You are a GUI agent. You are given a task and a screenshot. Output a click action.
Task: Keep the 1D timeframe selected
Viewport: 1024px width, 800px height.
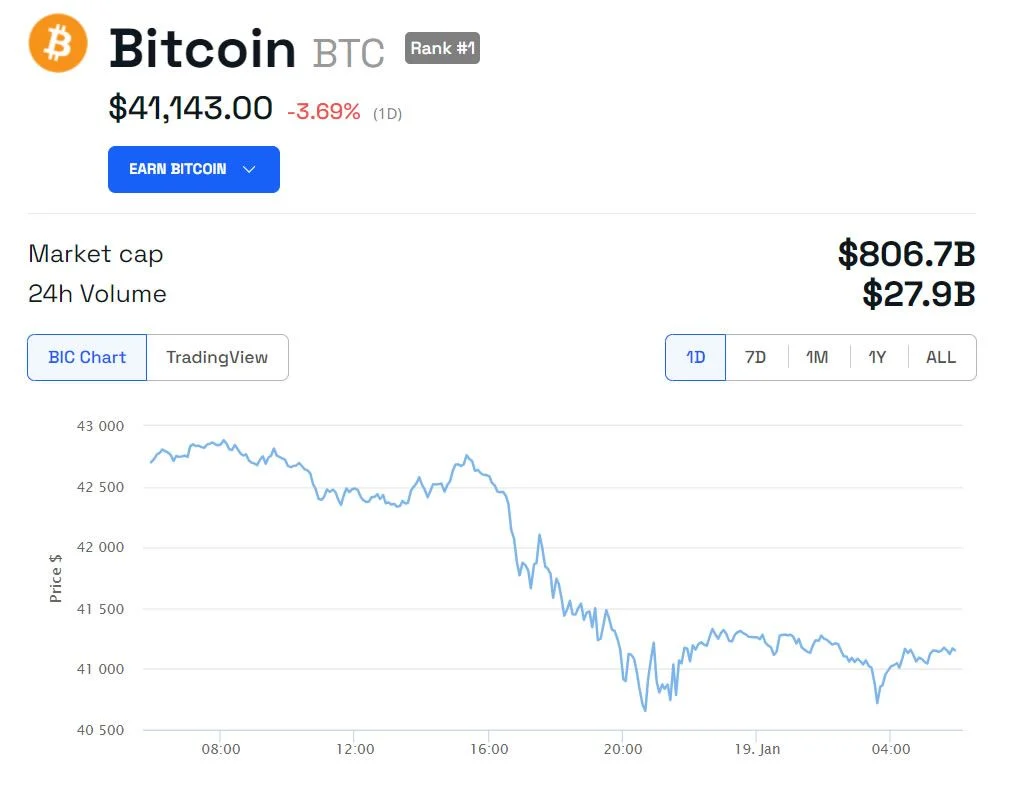click(x=694, y=357)
